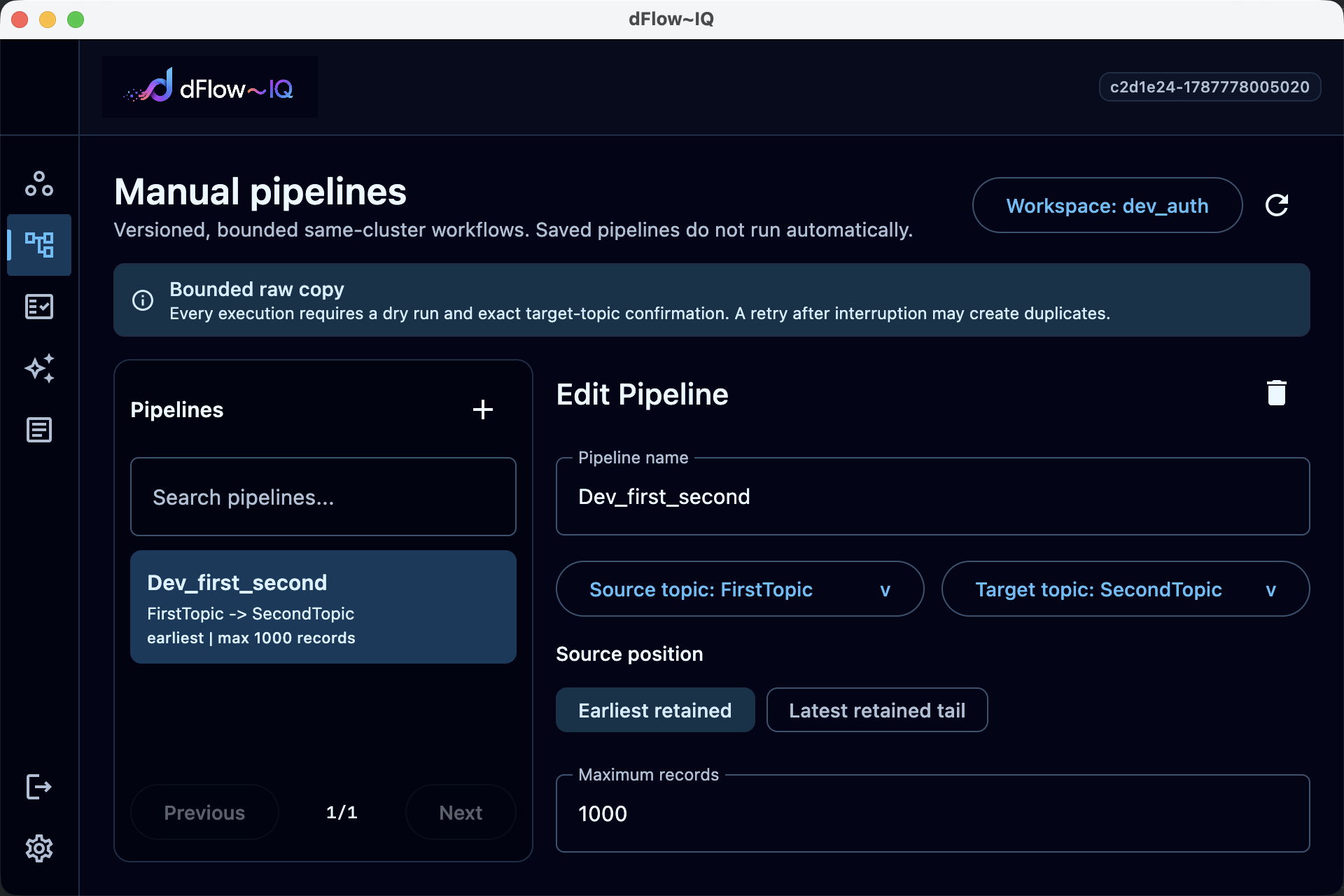Select the Dev_first_second pipeline card
1344x896 pixels.
(x=323, y=607)
